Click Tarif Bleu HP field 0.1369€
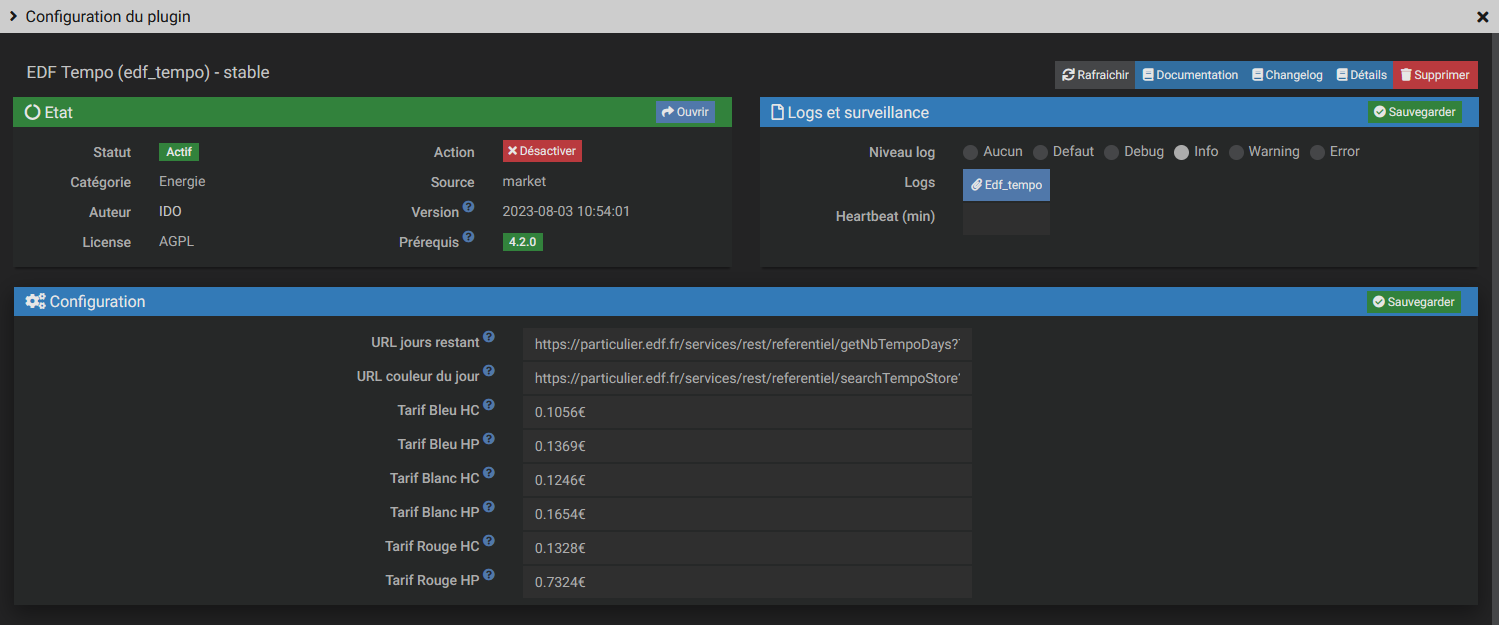Viewport: 1499px width, 625px height. click(x=747, y=446)
